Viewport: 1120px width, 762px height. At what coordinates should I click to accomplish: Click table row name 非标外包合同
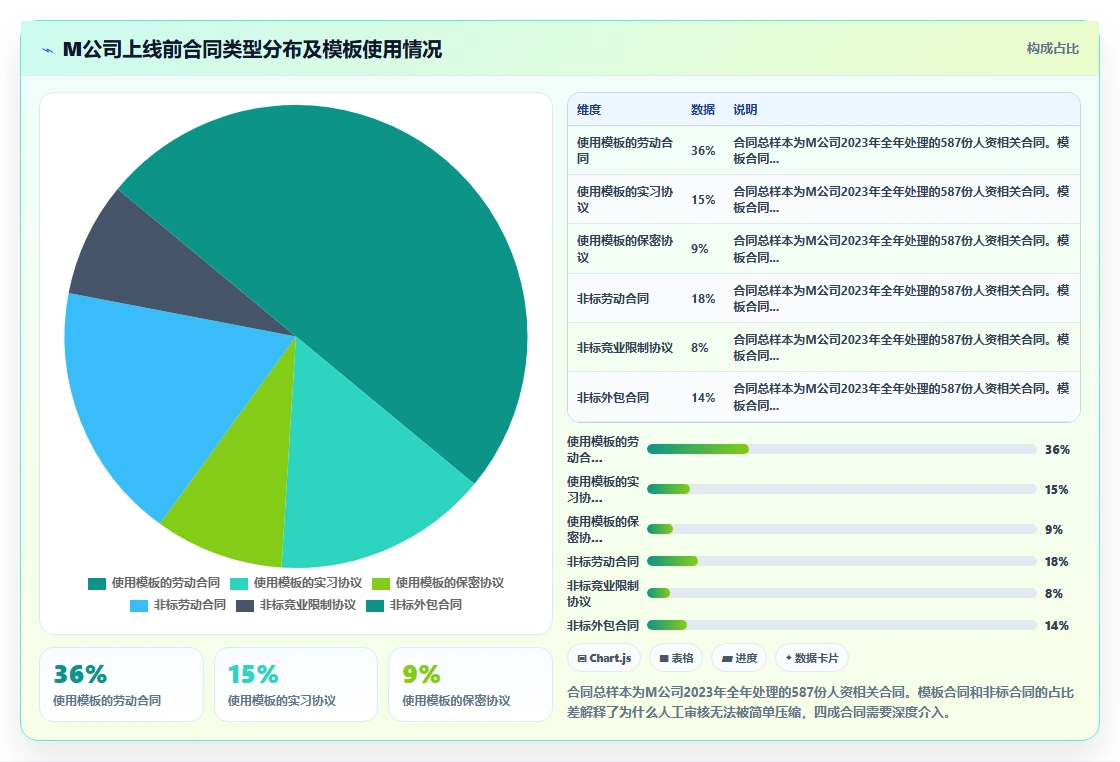[x=612, y=398]
